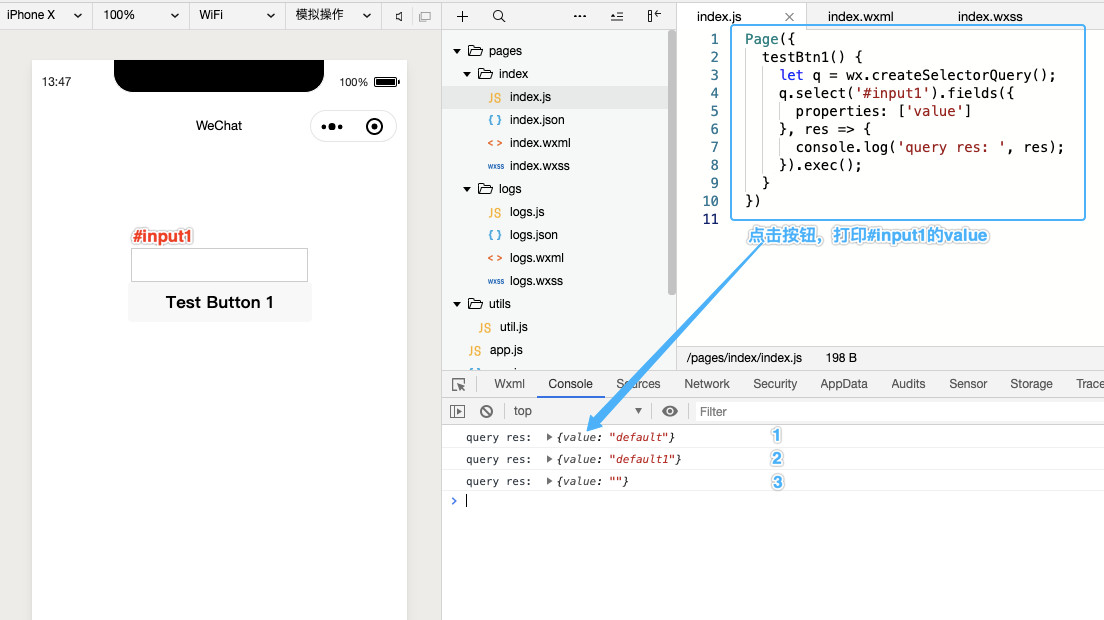
Task: Open the Audits devtools tab
Action: [908, 384]
